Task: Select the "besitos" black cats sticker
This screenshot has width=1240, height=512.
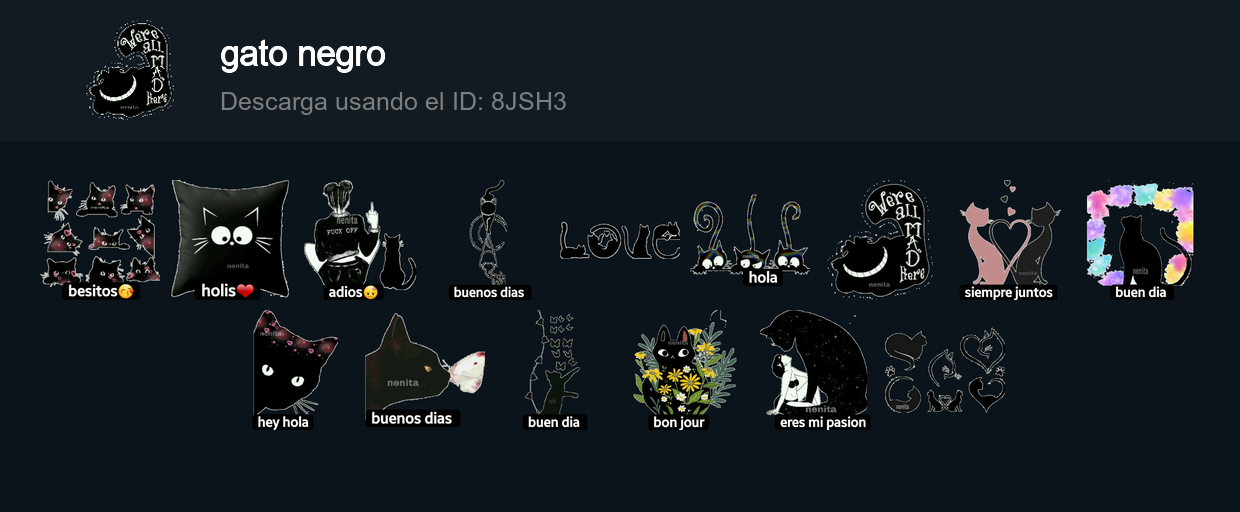Action: [100, 240]
